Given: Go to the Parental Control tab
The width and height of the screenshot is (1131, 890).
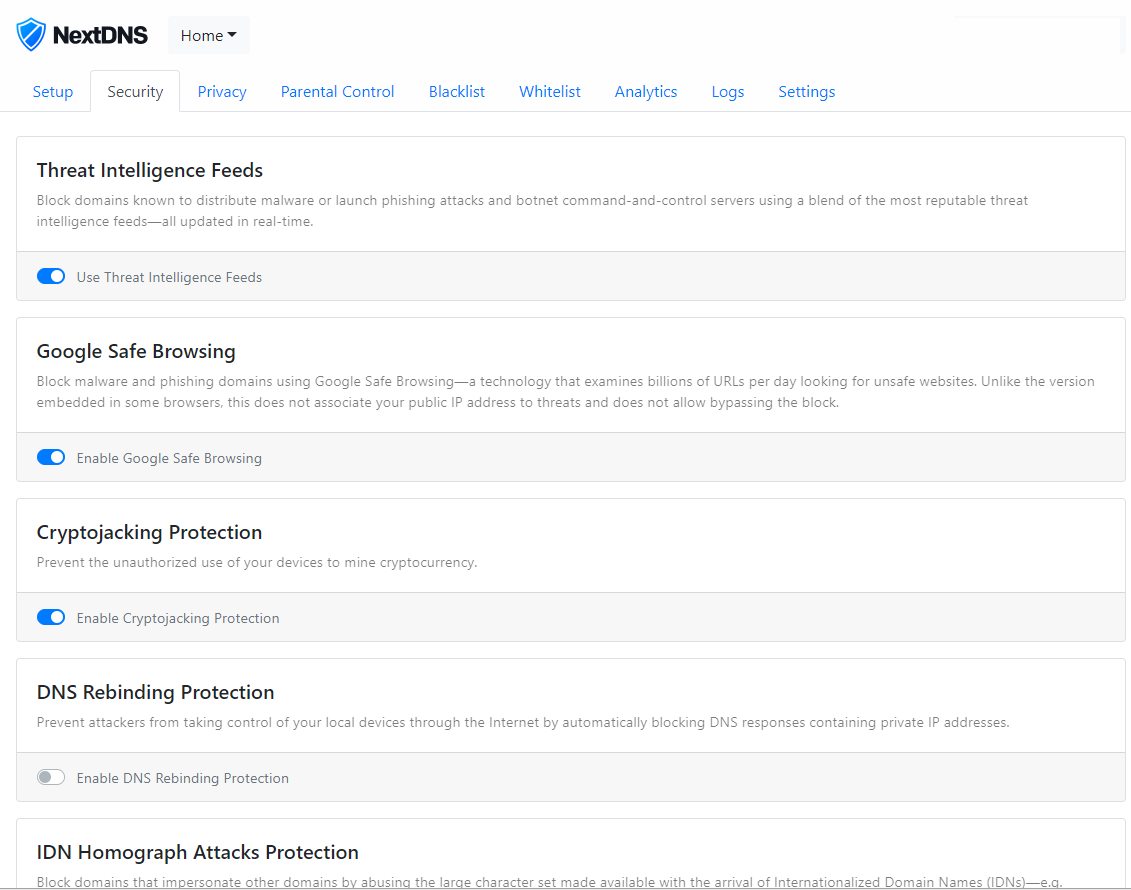Looking at the screenshot, I should 337,92.
